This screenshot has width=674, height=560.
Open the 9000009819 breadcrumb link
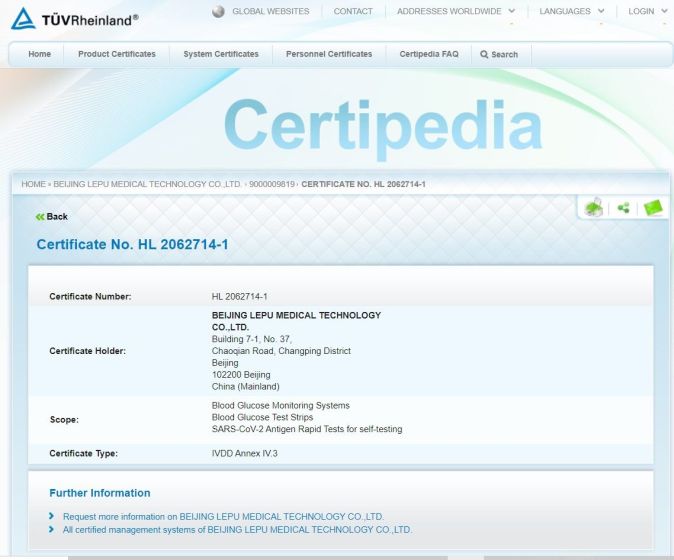point(272,184)
